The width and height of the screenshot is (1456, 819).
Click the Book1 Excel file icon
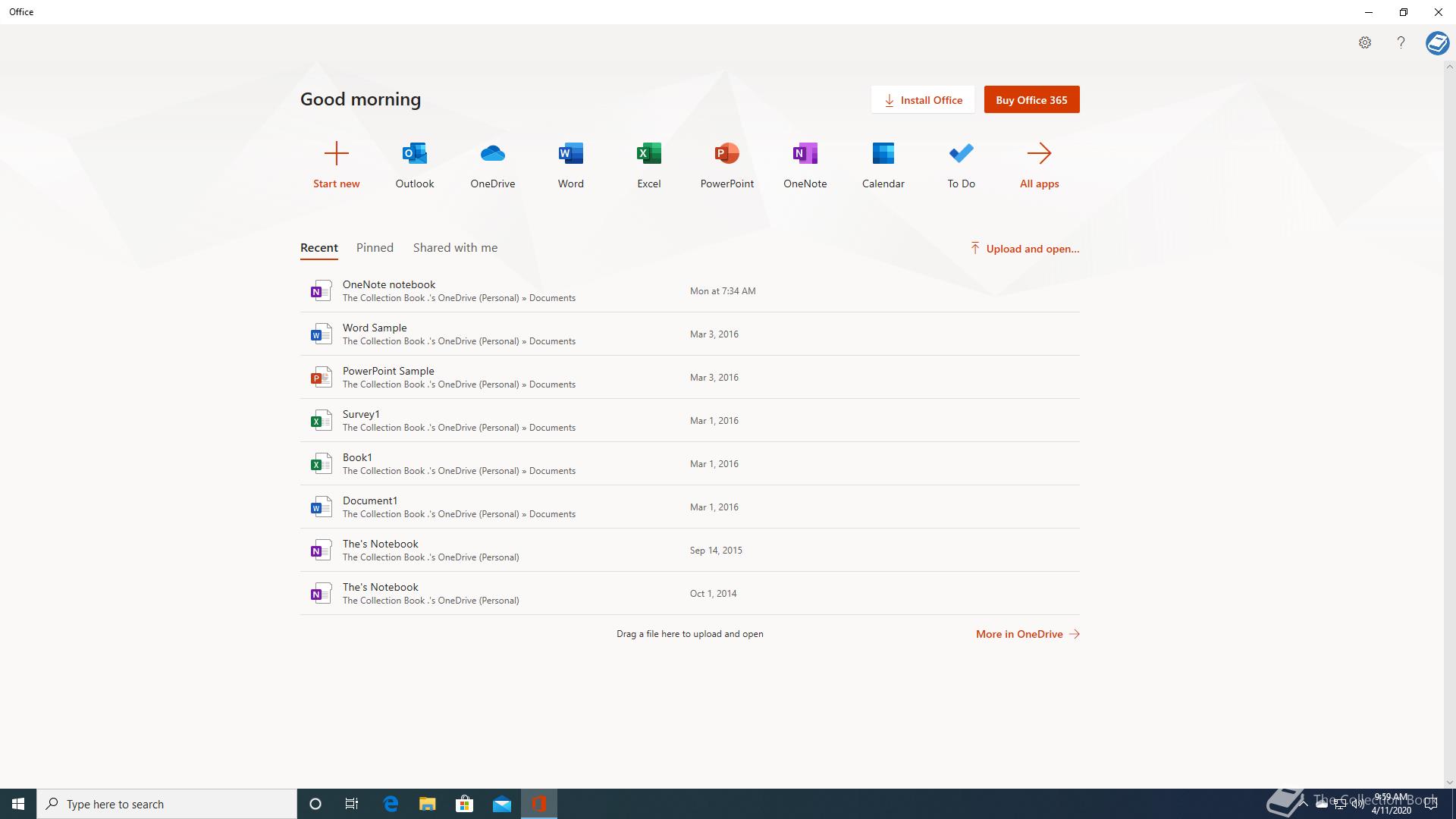click(x=321, y=464)
